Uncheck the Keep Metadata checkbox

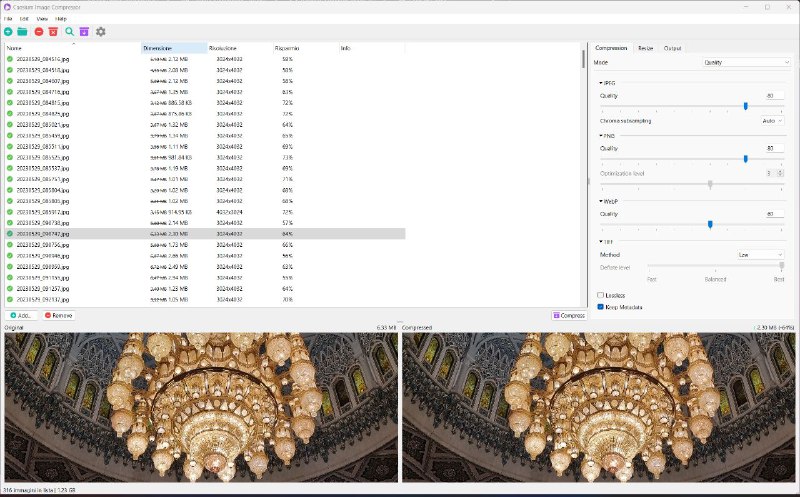point(600,307)
